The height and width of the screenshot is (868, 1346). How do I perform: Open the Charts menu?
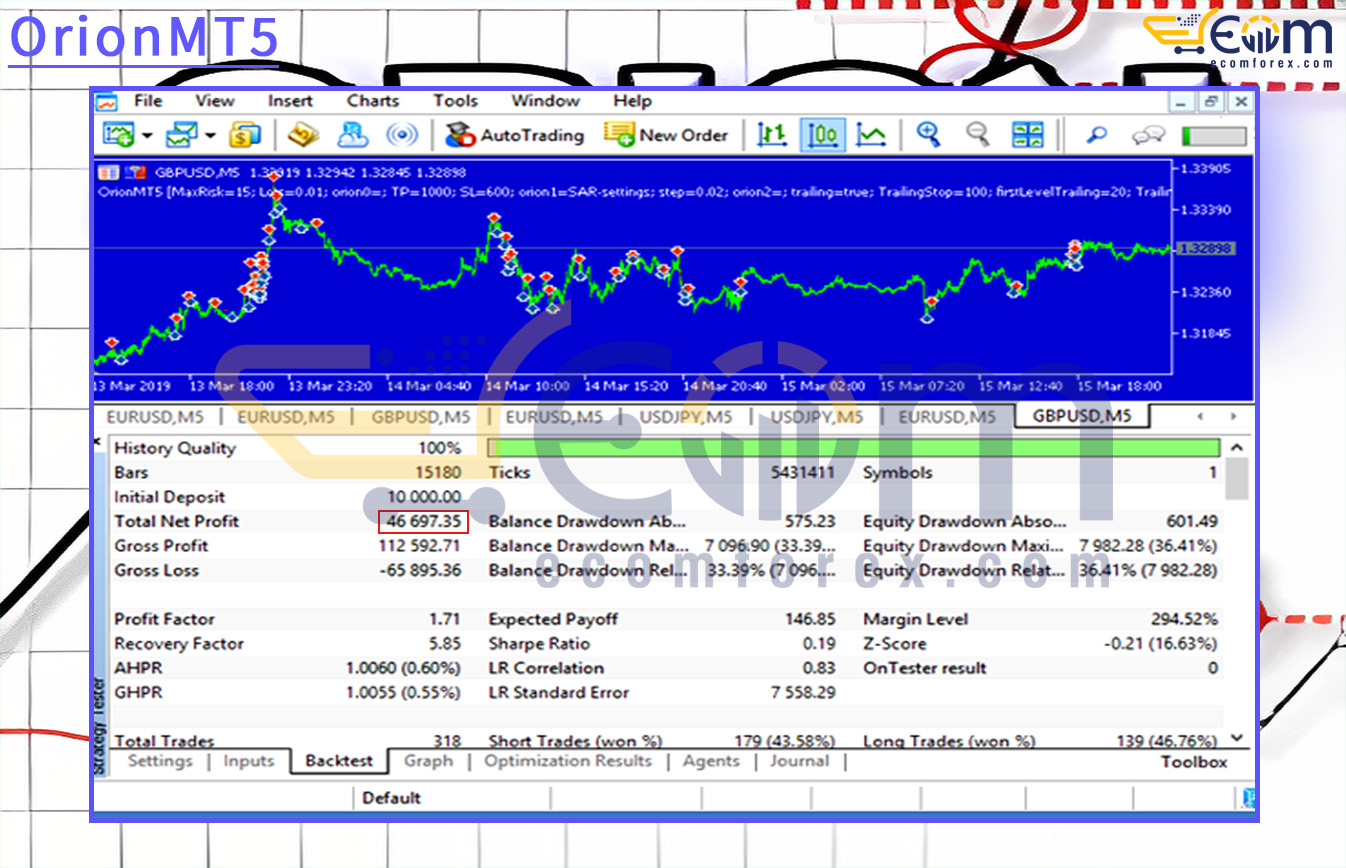(373, 101)
